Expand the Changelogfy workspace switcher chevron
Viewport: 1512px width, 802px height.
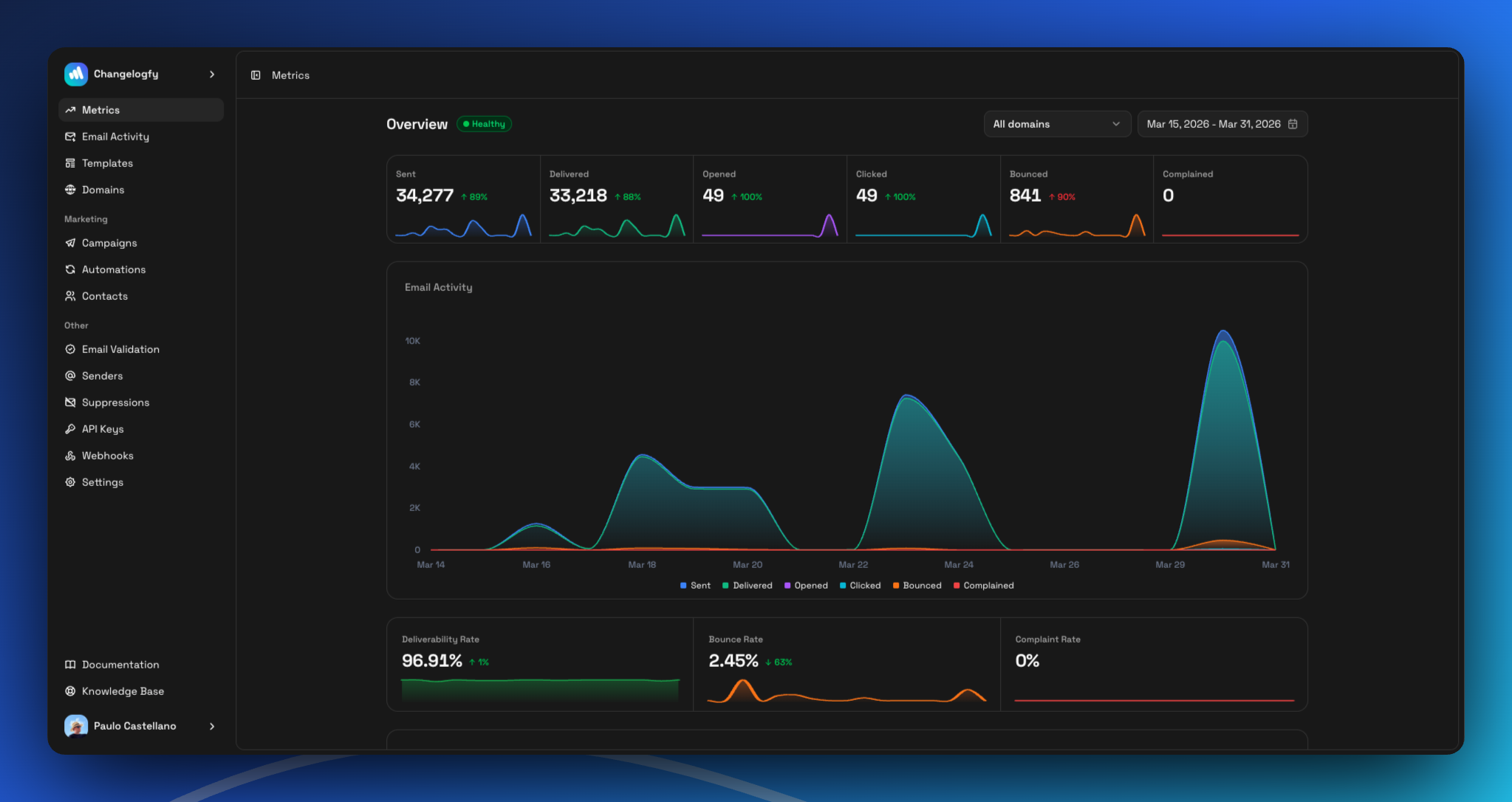(x=212, y=74)
